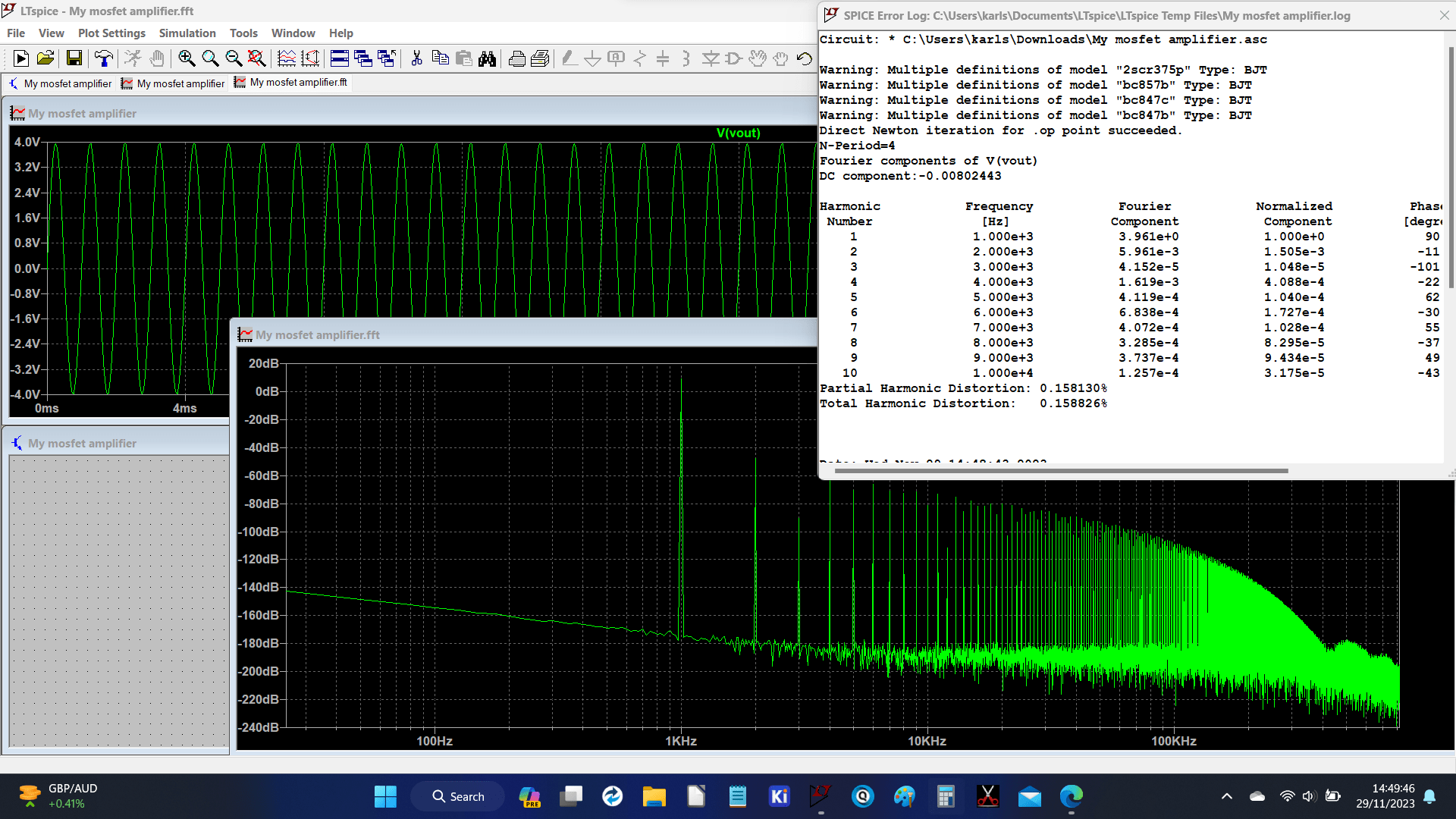Viewport: 1456px width, 819px height.
Task: Click the Place Ground icon
Action: [592, 58]
